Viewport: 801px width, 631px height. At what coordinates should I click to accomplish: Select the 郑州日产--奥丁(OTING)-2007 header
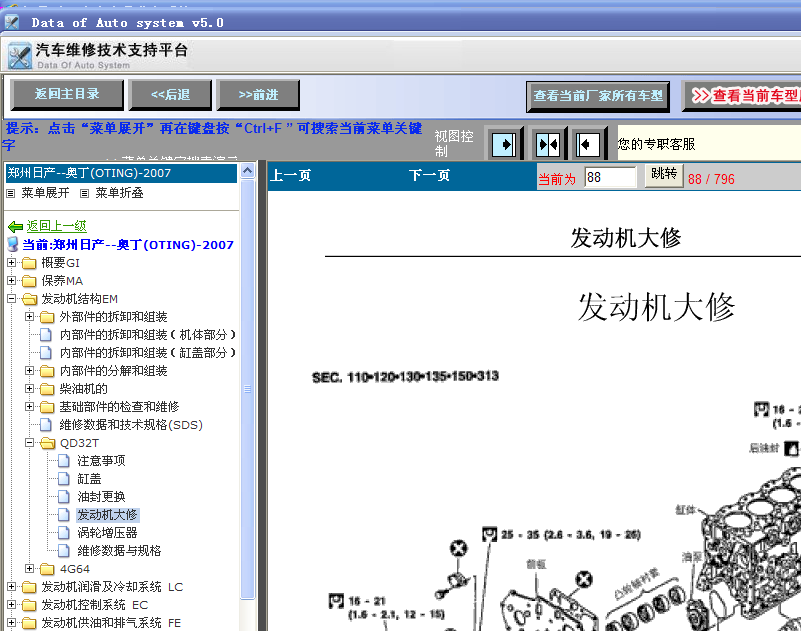coord(121,173)
